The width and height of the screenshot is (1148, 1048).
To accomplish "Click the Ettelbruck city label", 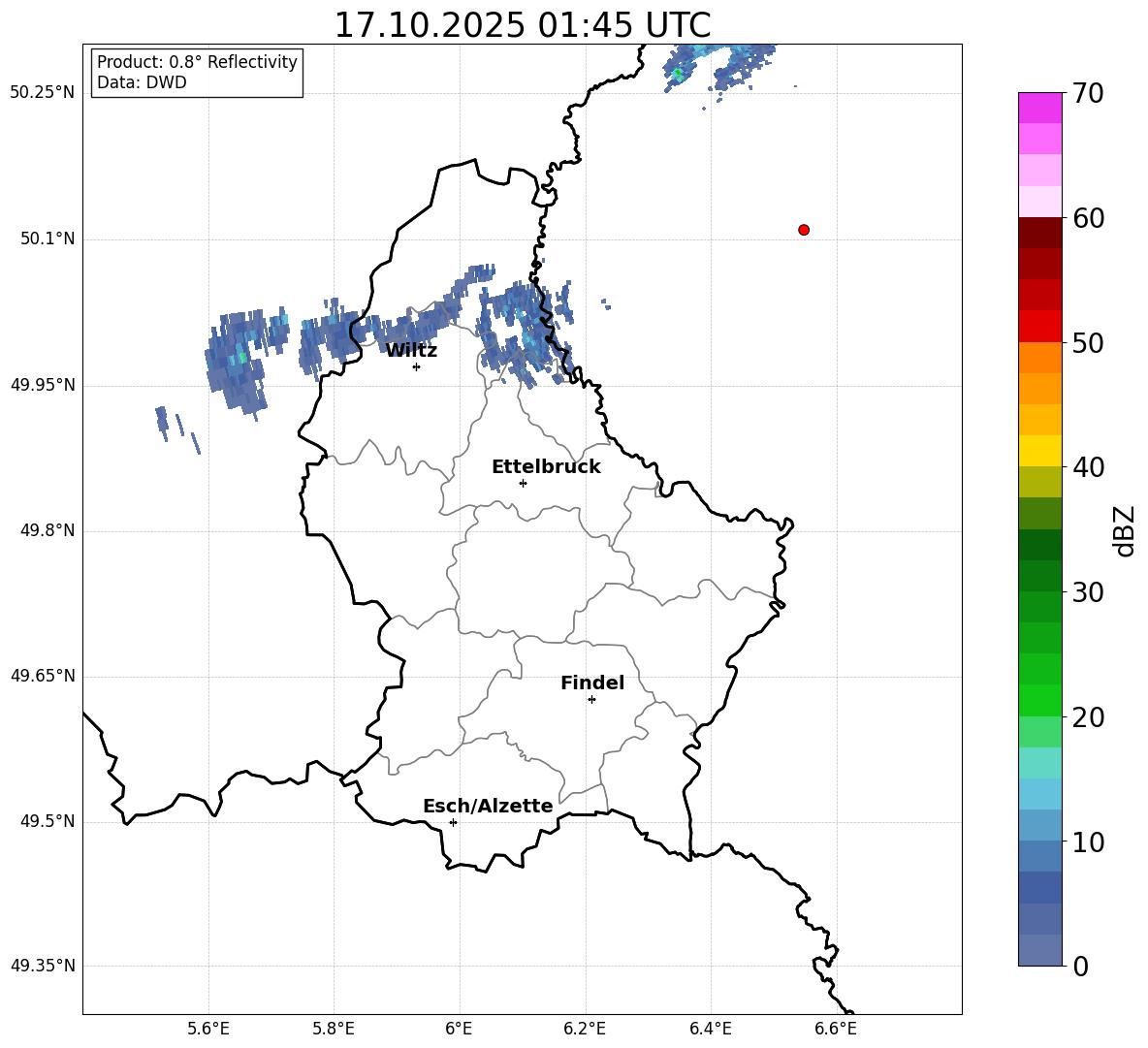I will 546,467.
